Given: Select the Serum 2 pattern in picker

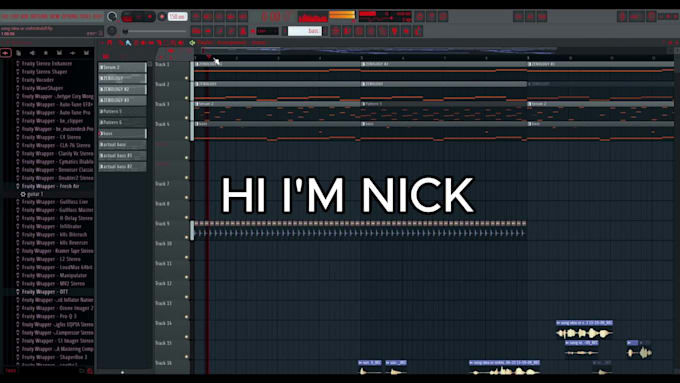Looking at the screenshot, I should pos(122,67).
